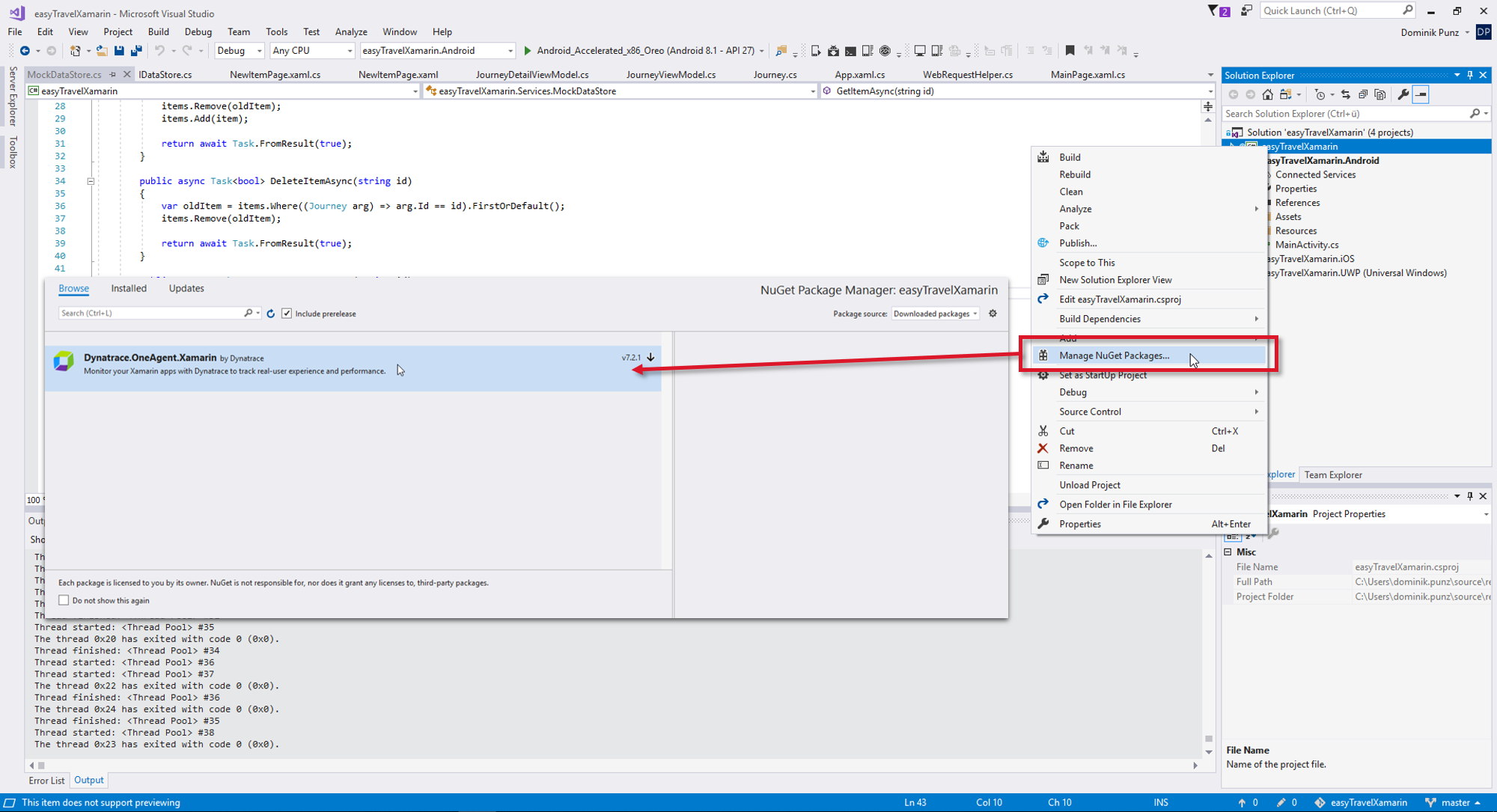Click Solution Explorer Home icon

tap(1267, 94)
